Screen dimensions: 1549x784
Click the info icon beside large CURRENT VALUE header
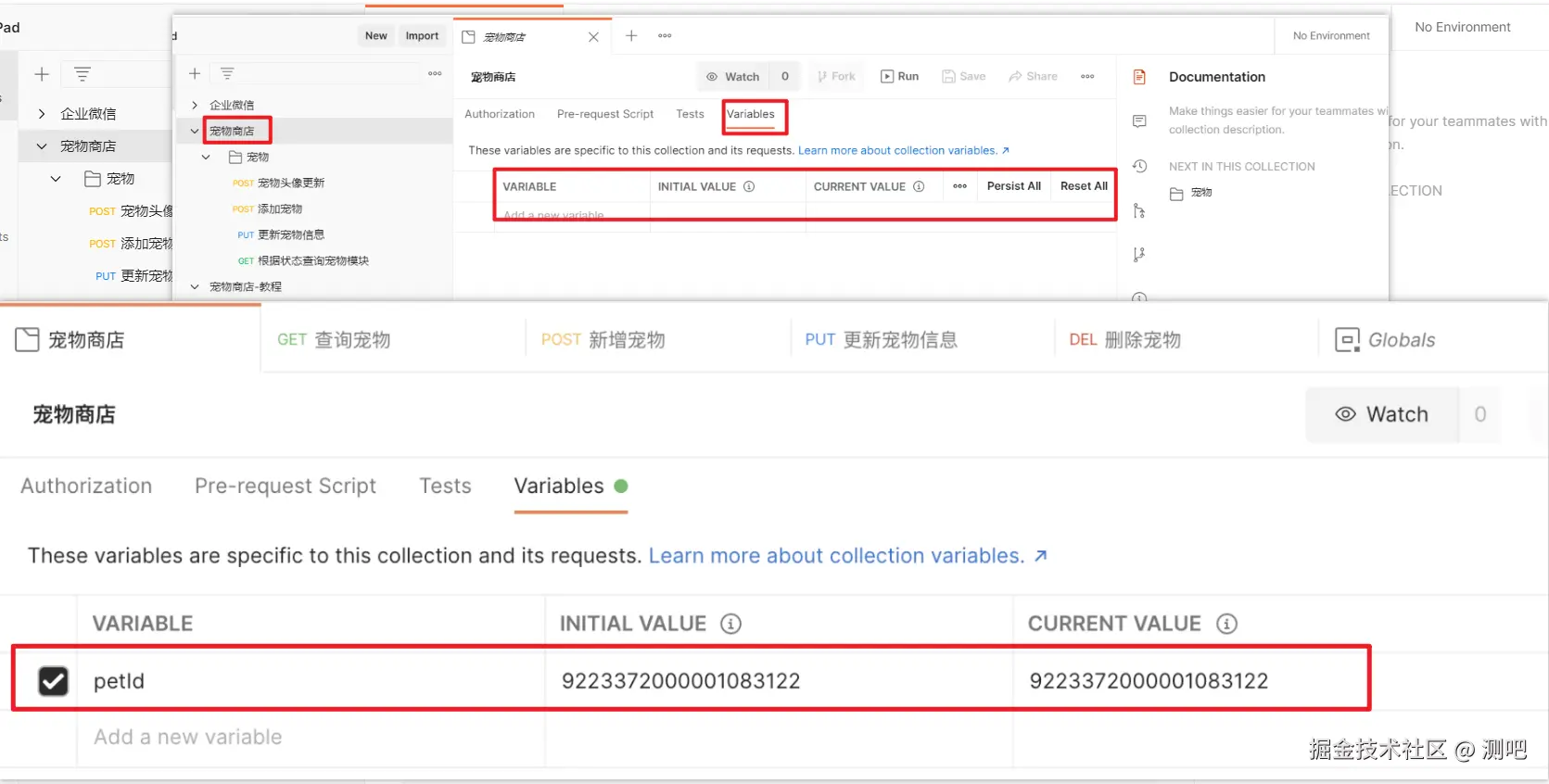[1226, 624]
